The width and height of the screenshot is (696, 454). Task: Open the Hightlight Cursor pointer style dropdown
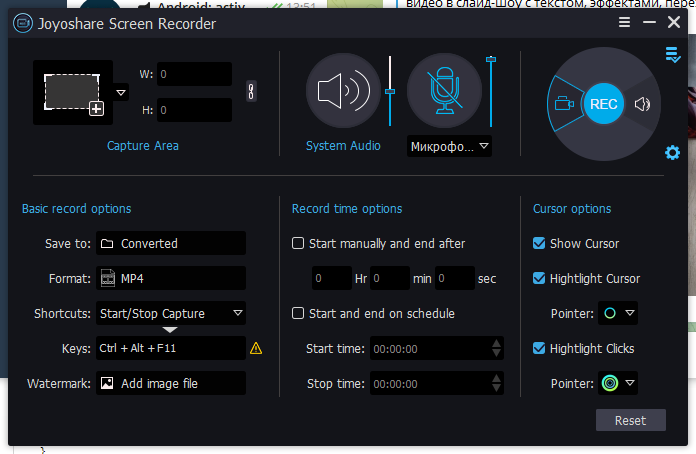[x=618, y=313]
